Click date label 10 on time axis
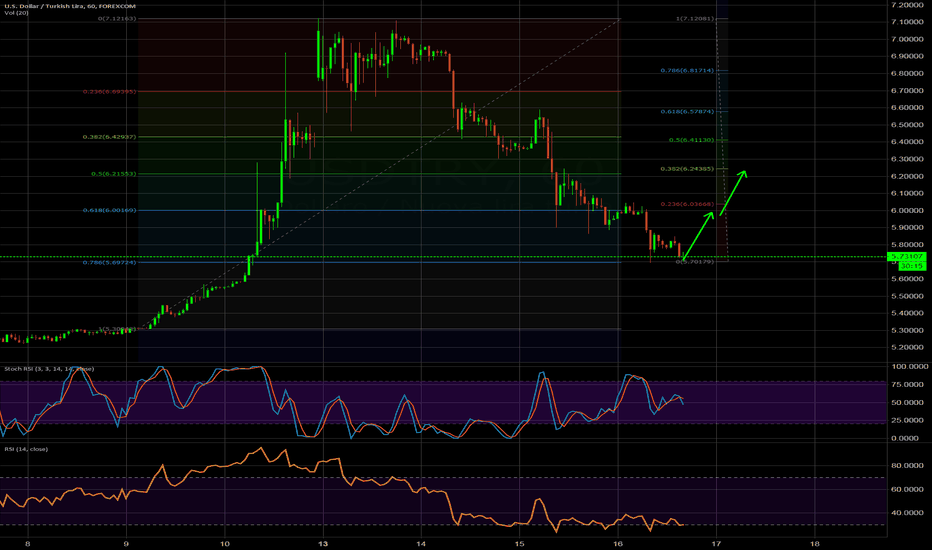The height and width of the screenshot is (550, 932). click(x=225, y=543)
